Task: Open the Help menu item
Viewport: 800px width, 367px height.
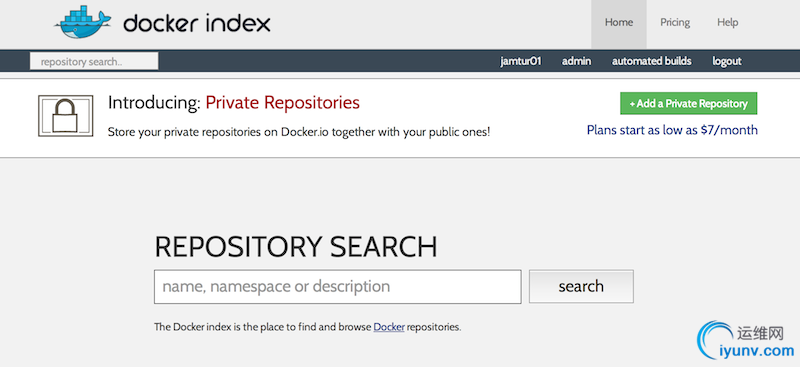Action: tap(728, 22)
